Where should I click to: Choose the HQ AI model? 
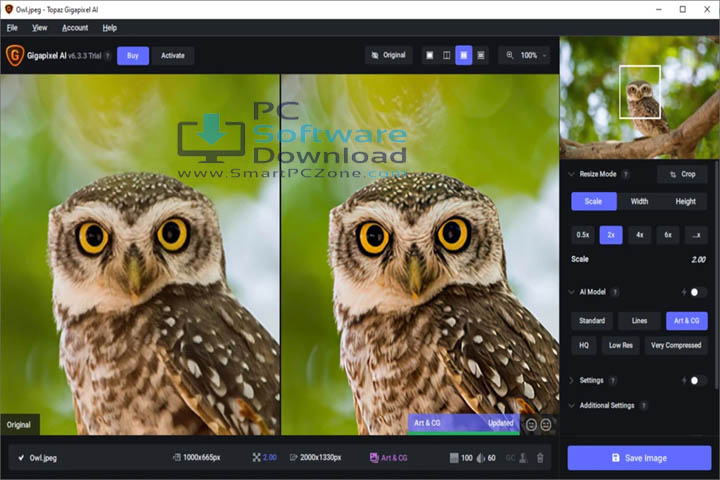point(584,345)
